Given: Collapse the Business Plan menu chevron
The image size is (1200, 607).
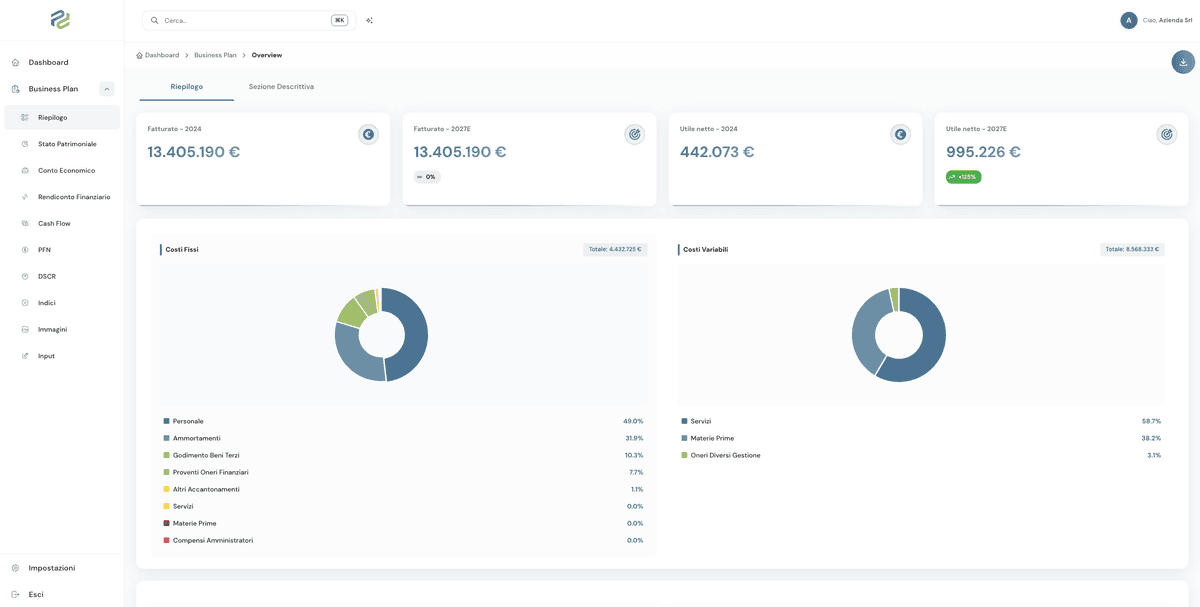Looking at the screenshot, I should (107, 89).
